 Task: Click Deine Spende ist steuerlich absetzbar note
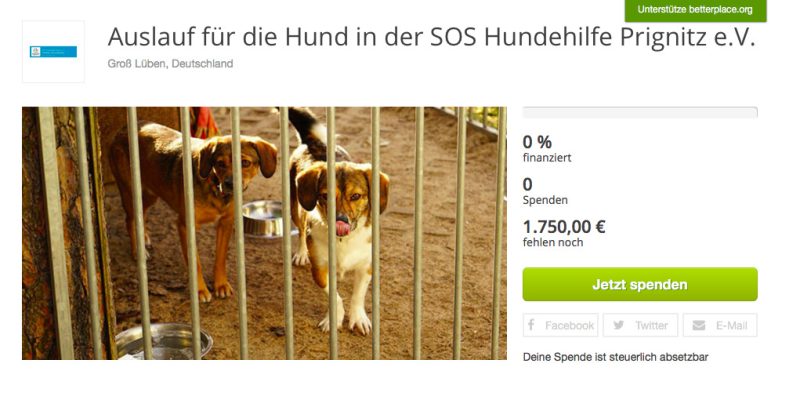click(x=615, y=357)
